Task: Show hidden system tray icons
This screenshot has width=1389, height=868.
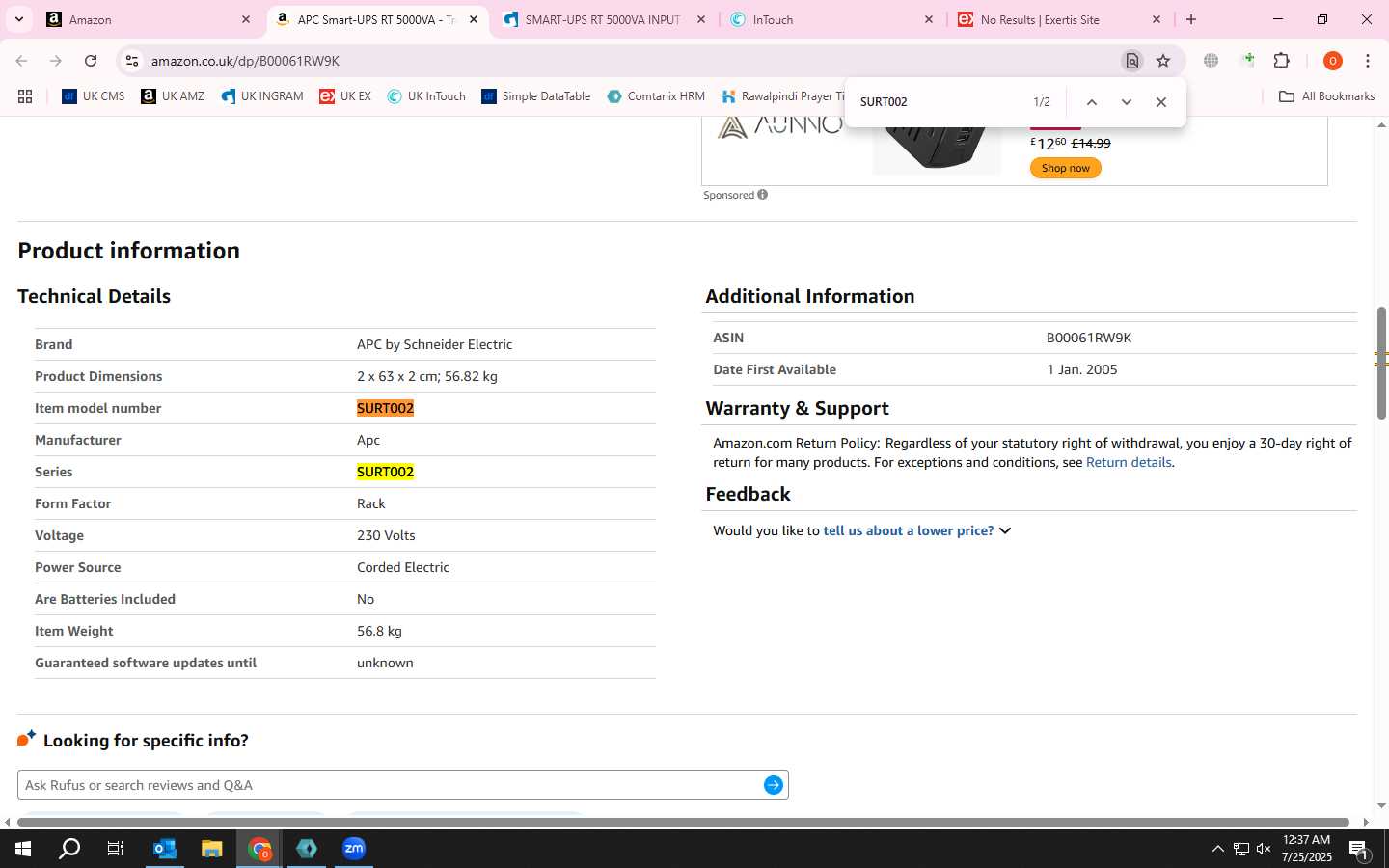Action: pos(1217,850)
